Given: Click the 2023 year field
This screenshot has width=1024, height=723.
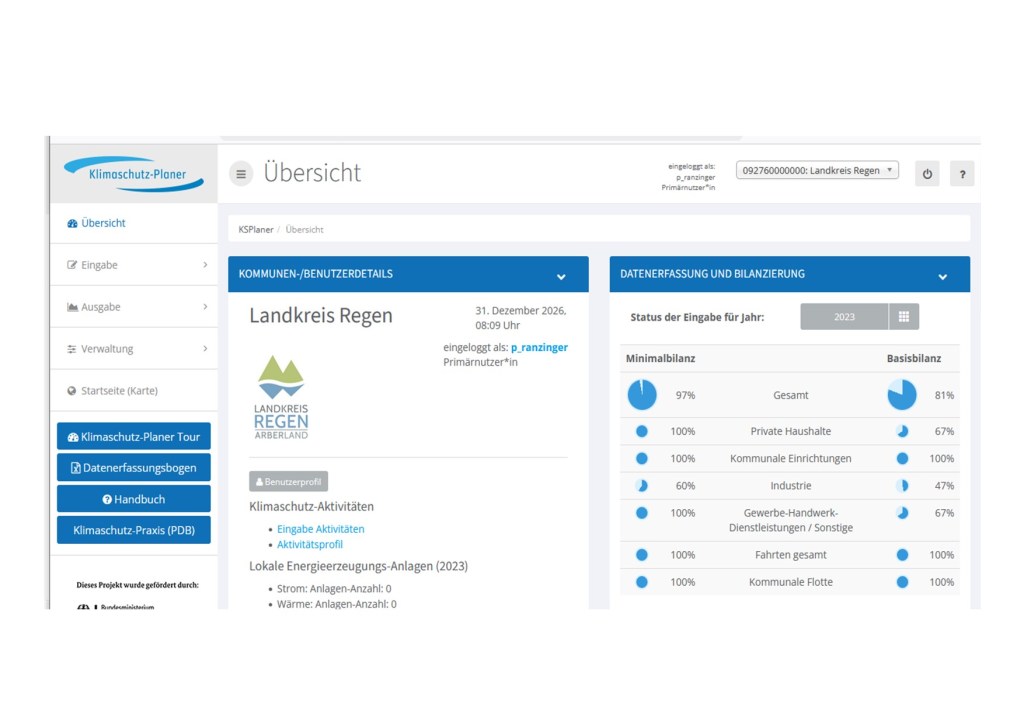Looking at the screenshot, I should pyautogui.click(x=844, y=317).
